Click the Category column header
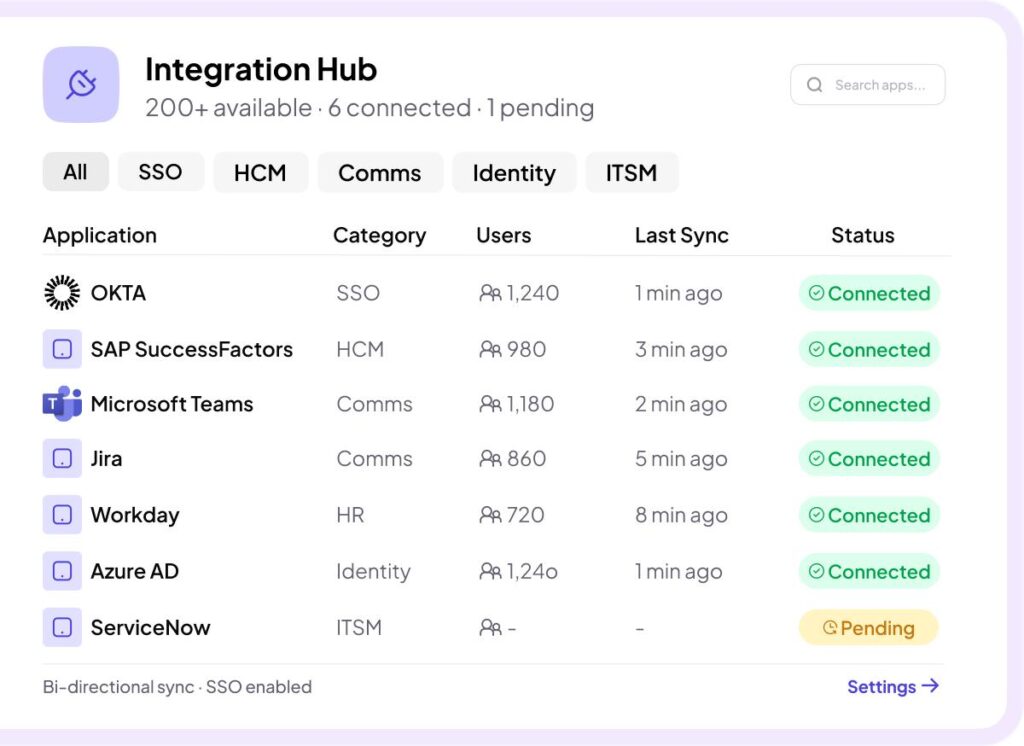 tap(379, 235)
